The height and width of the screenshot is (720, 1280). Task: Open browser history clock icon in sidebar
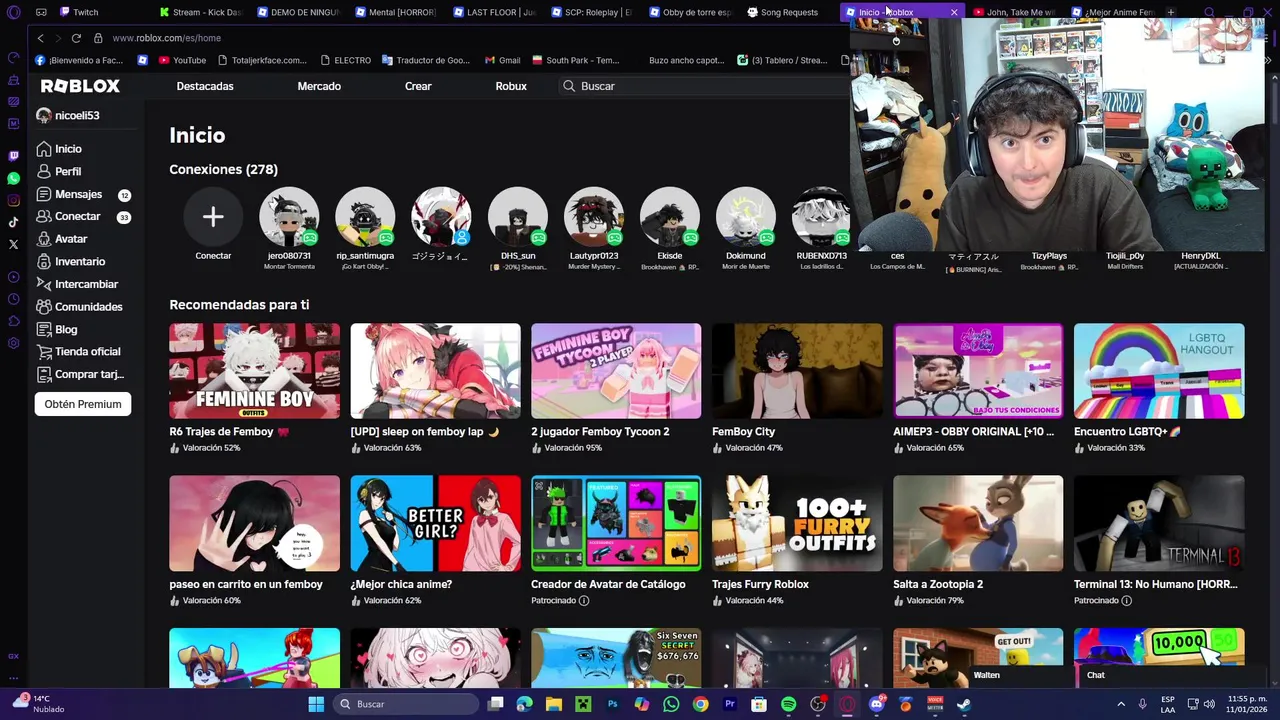(13, 299)
